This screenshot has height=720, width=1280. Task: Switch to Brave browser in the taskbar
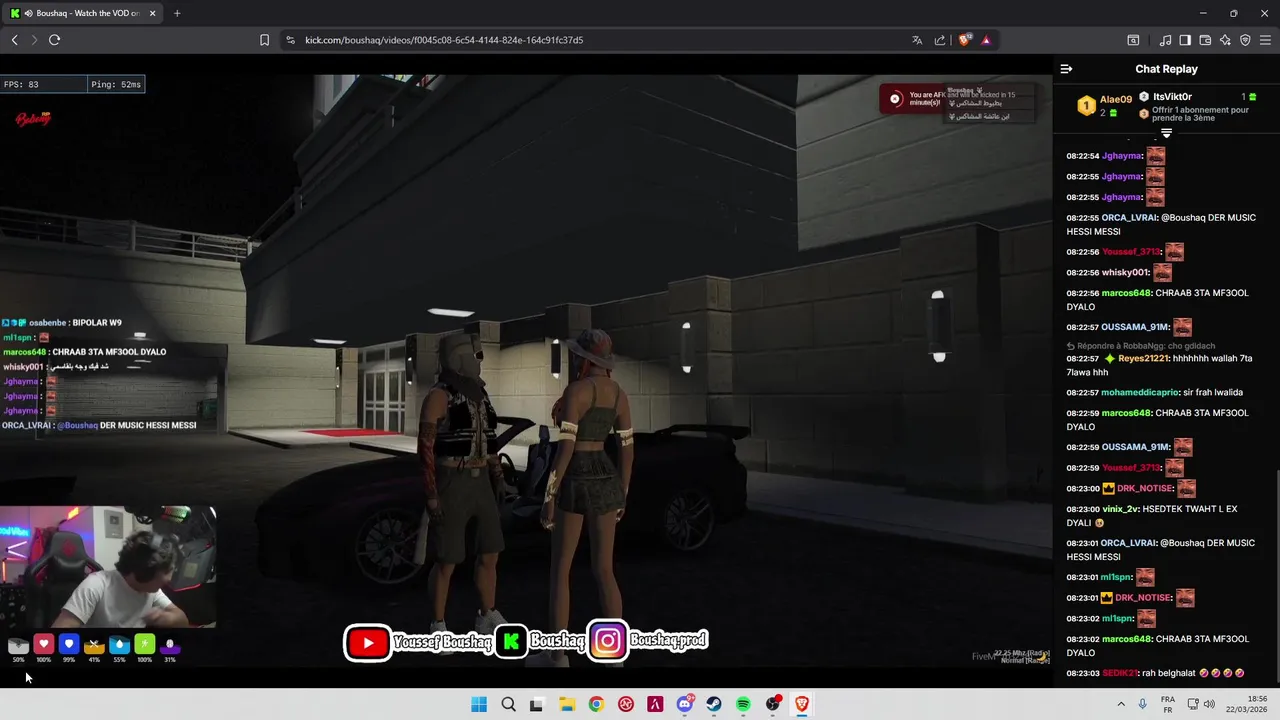tap(802, 704)
